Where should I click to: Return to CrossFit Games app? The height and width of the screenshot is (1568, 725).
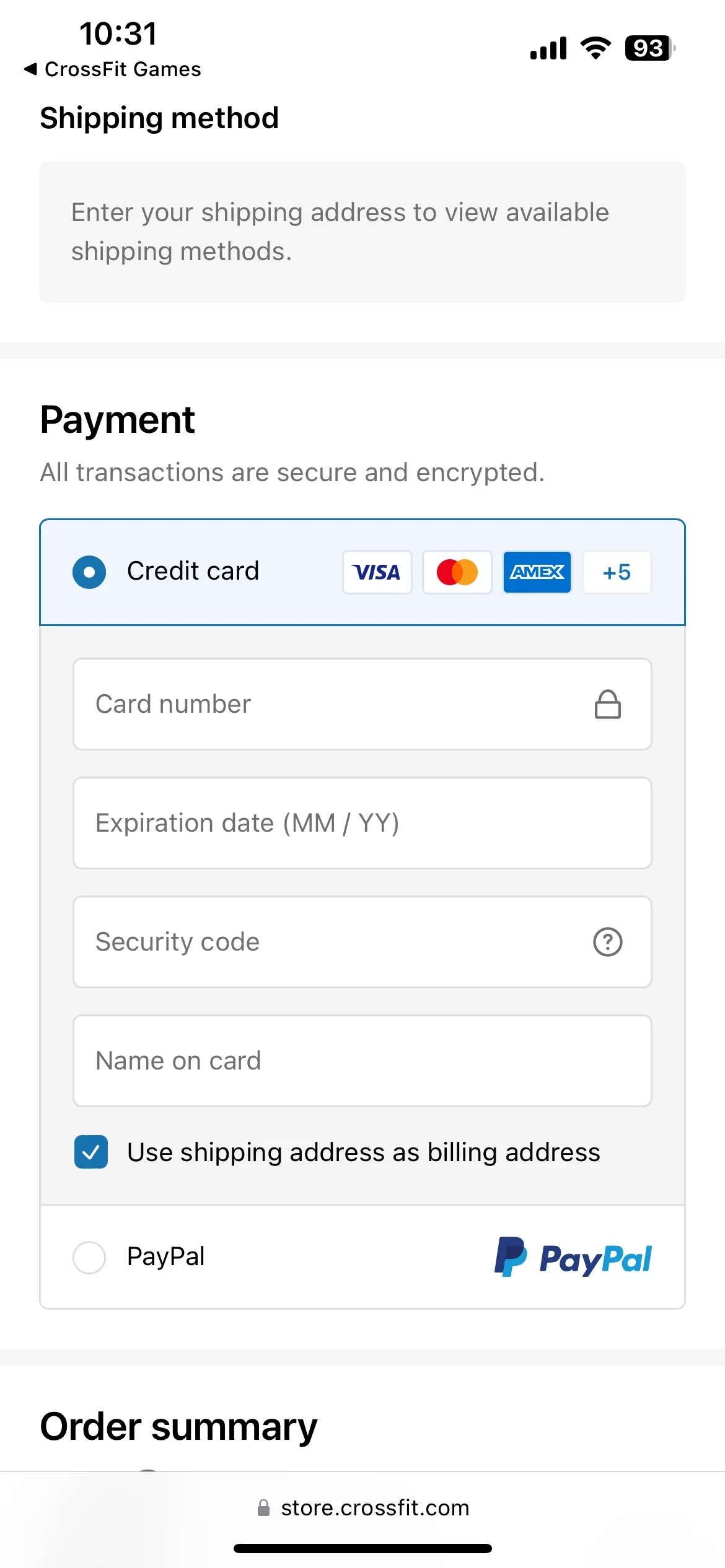112,69
